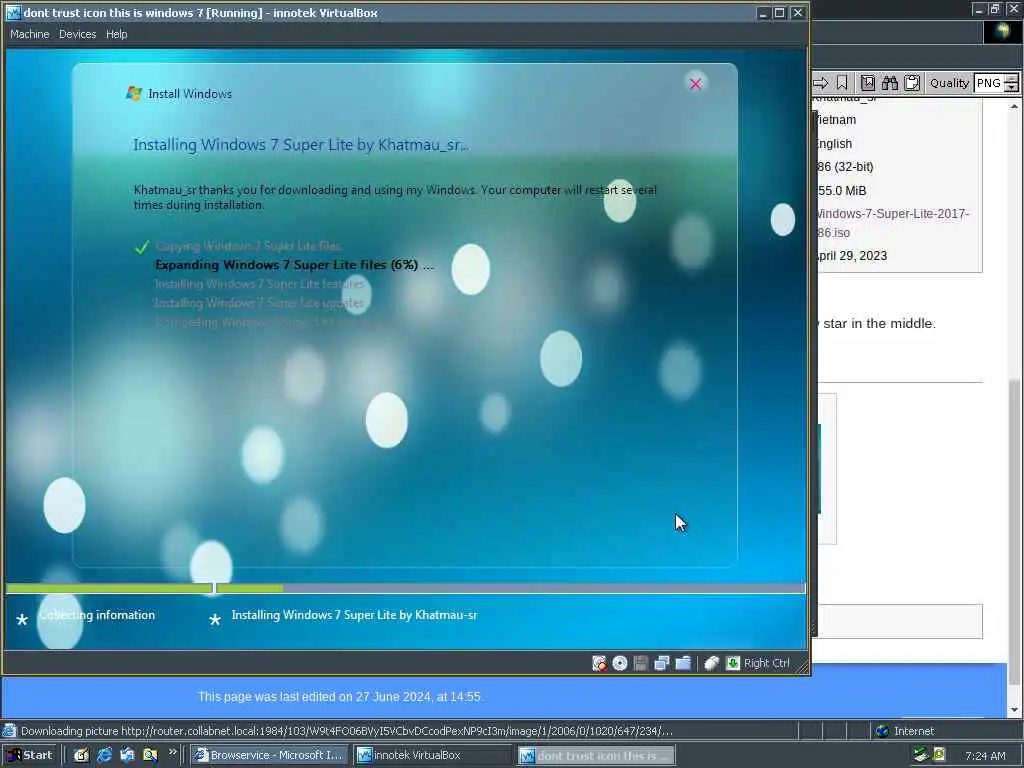
Task: Click the floppy disk icon in VirtualBox status bar
Action: (641, 664)
